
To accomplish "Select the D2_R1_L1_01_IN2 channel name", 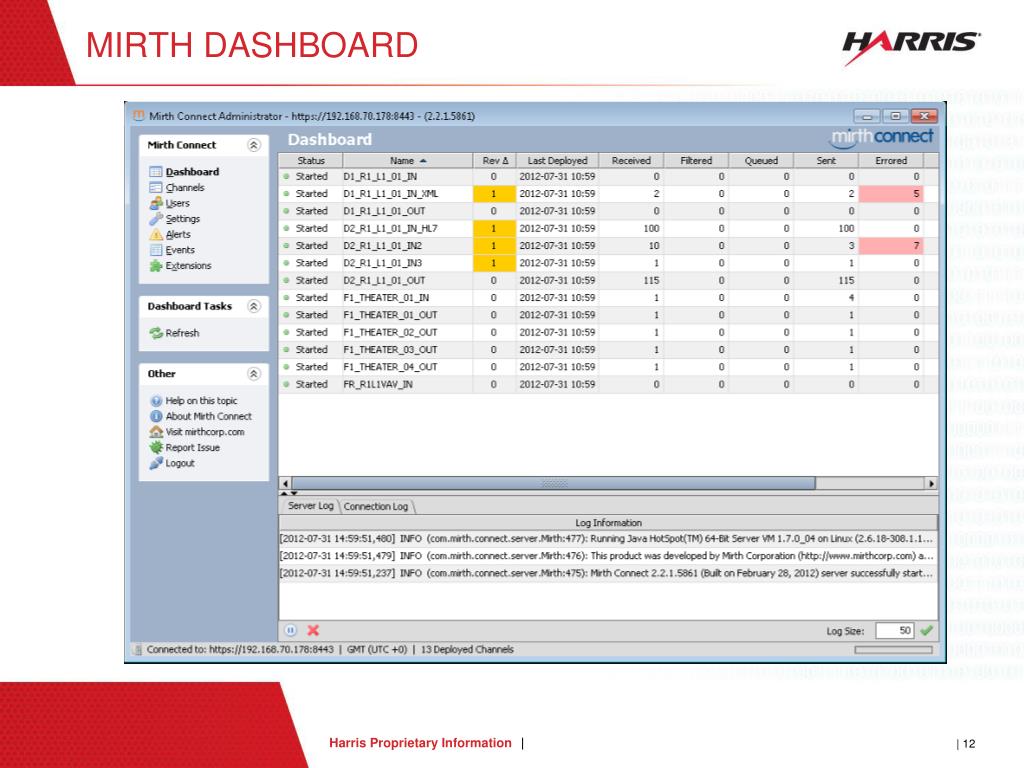I will 383,246.
